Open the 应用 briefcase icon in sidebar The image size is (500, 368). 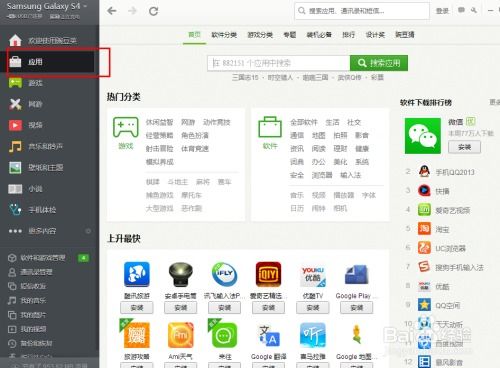click(x=15, y=62)
